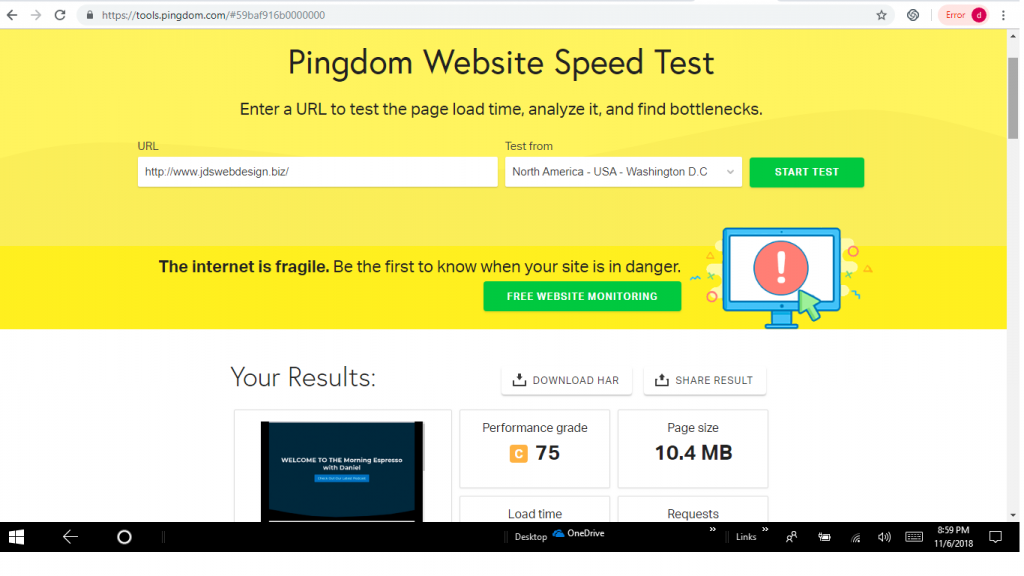1024x576 pixels.
Task: Open the Chrome three-dot menu
Action: [x=1003, y=15]
